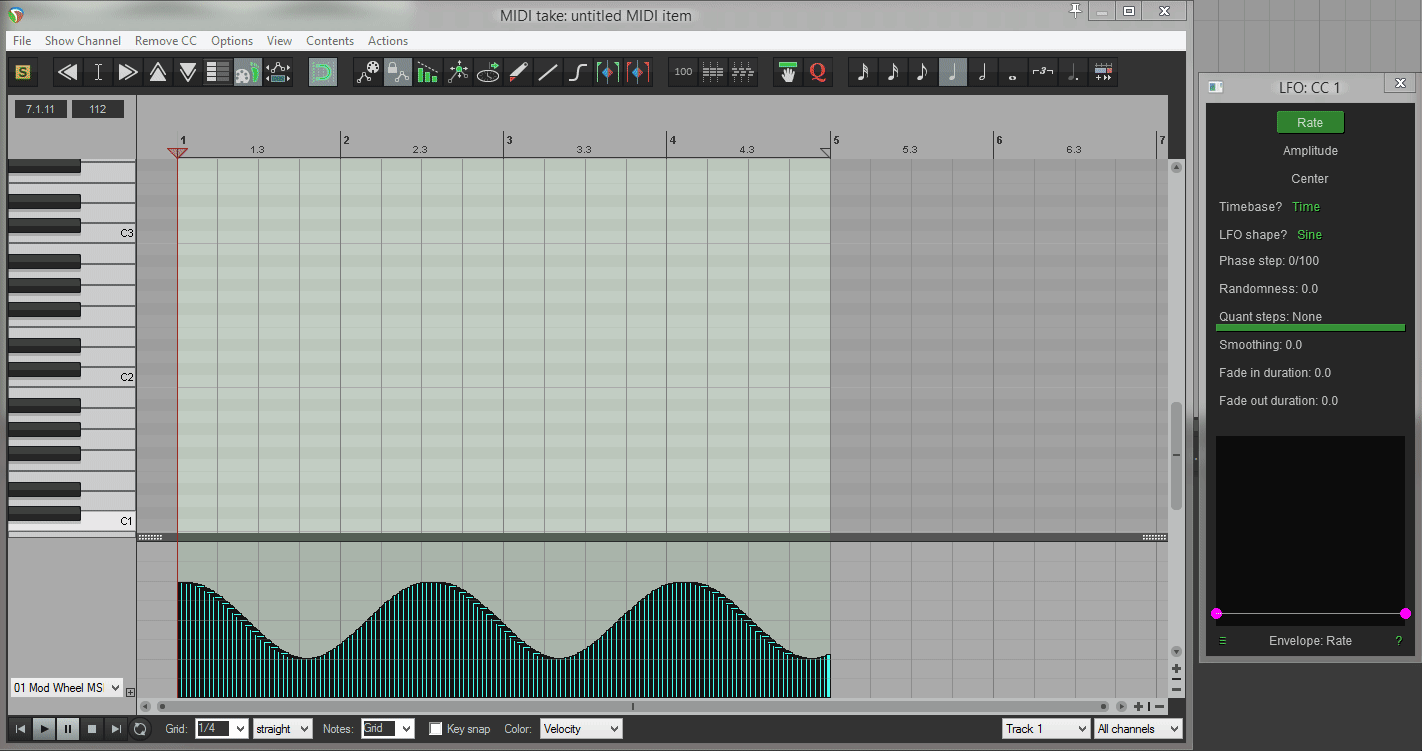Toggle the Timebase setting from Time
This screenshot has height=751, width=1422.
coord(1306,207)
